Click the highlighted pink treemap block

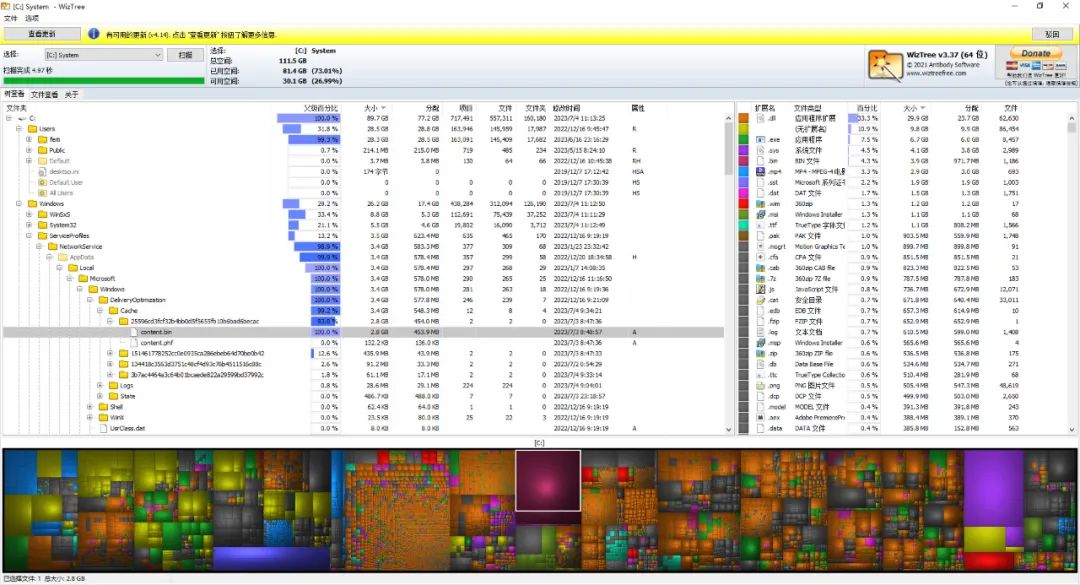548,480
